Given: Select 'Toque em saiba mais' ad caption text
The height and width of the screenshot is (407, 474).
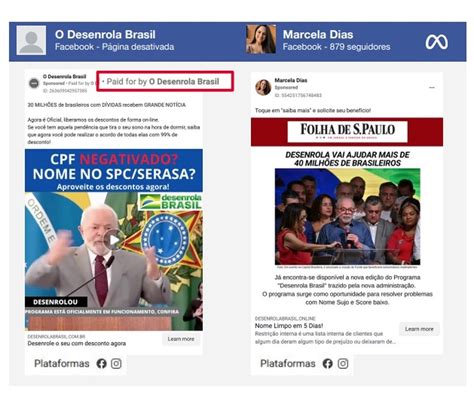Looking at the screenshot, I should pyautogui.click(x=313, y=110).
